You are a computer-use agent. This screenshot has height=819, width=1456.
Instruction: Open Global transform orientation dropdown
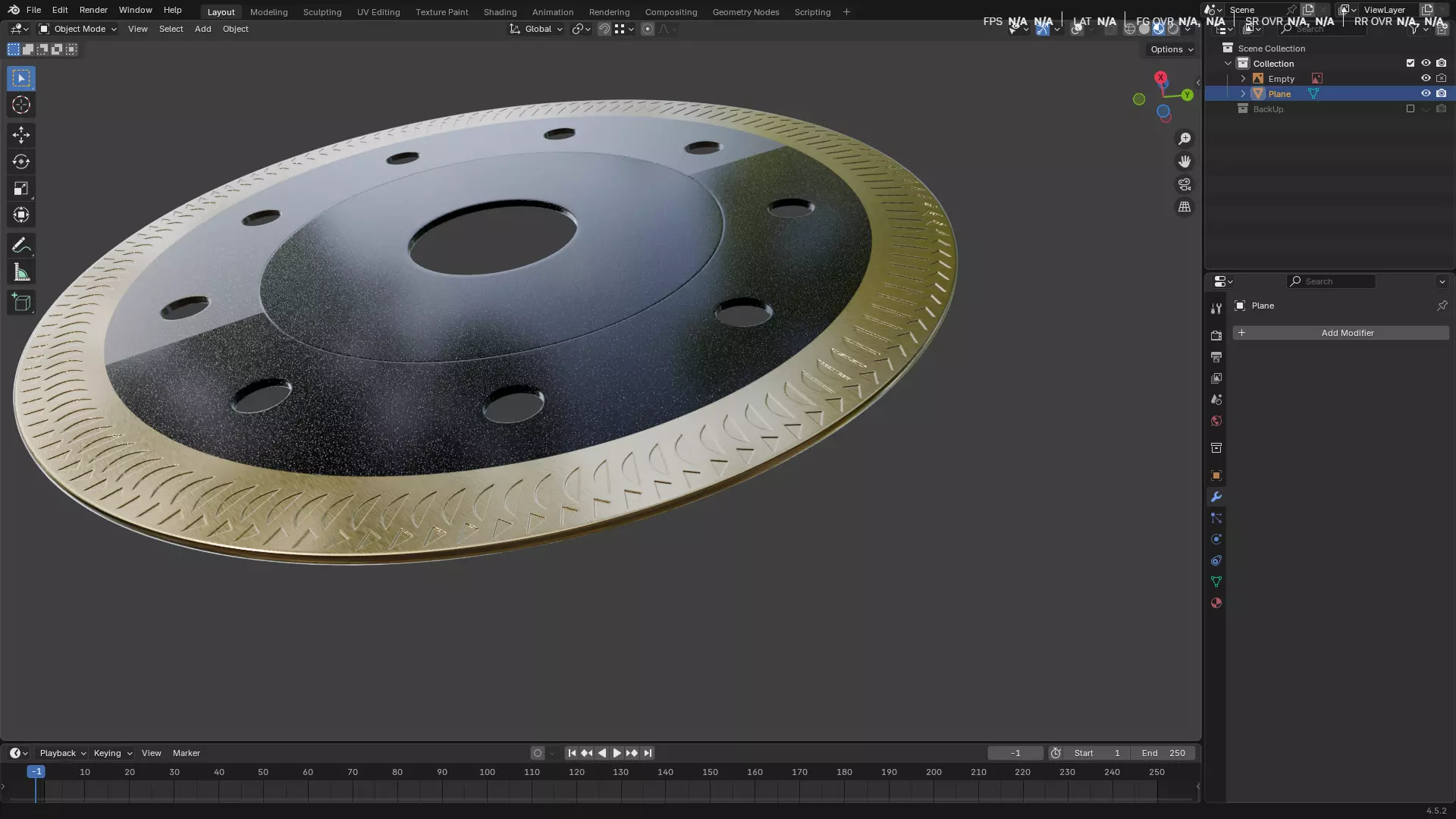(537, 29)
